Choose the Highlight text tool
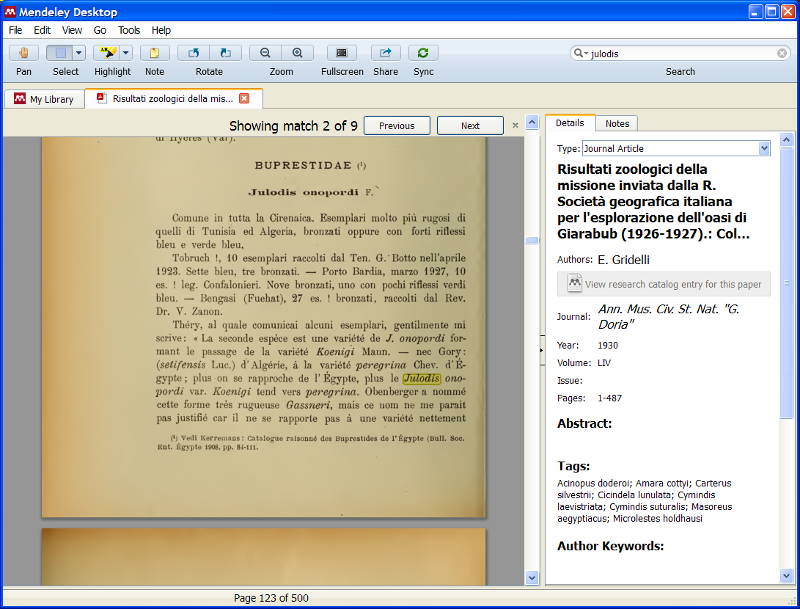Viewport: 800px width, 609px height. pyautogui.click(x=106, y=53)
